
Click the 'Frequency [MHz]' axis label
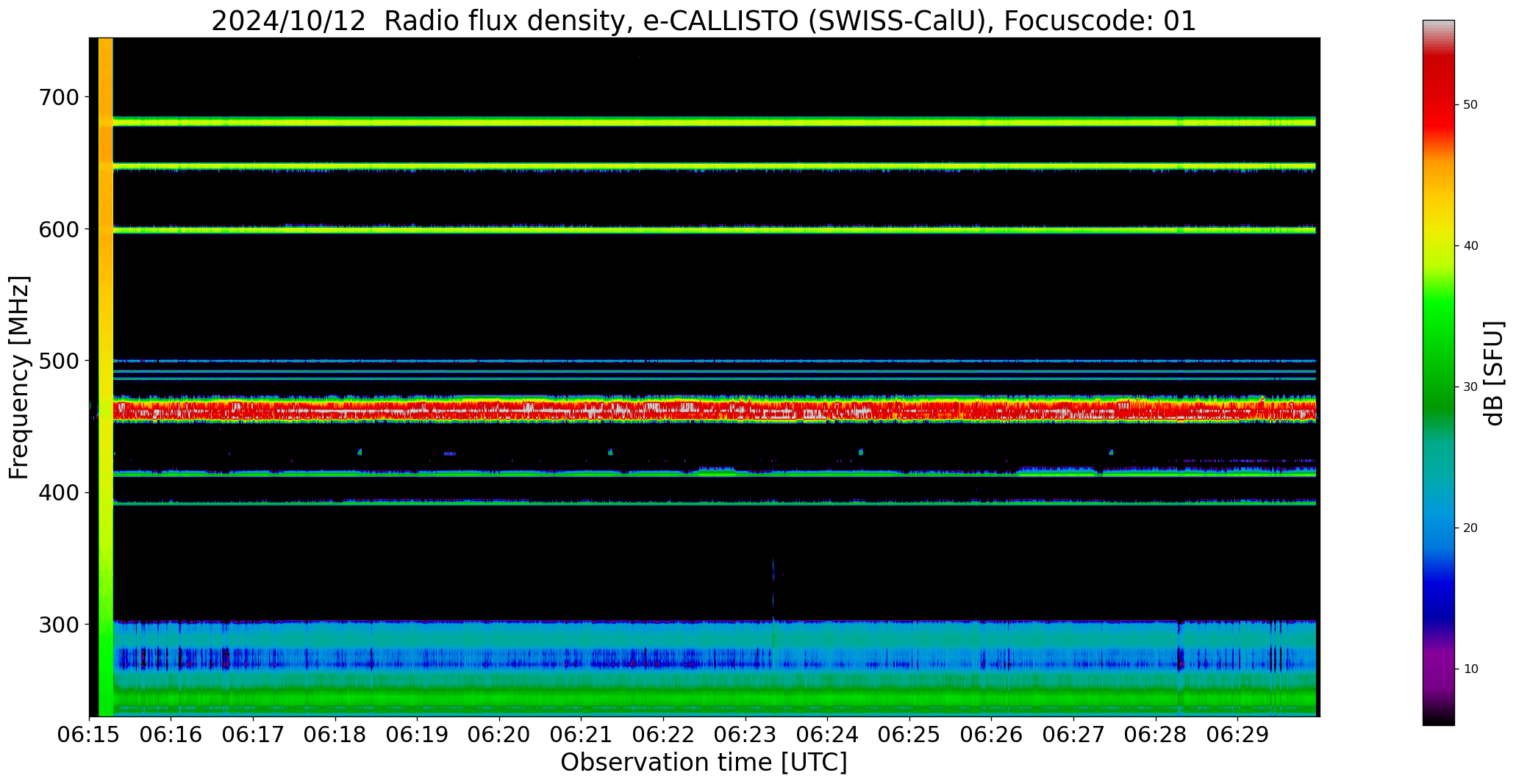pyautogui.click(x=20, y=377)
